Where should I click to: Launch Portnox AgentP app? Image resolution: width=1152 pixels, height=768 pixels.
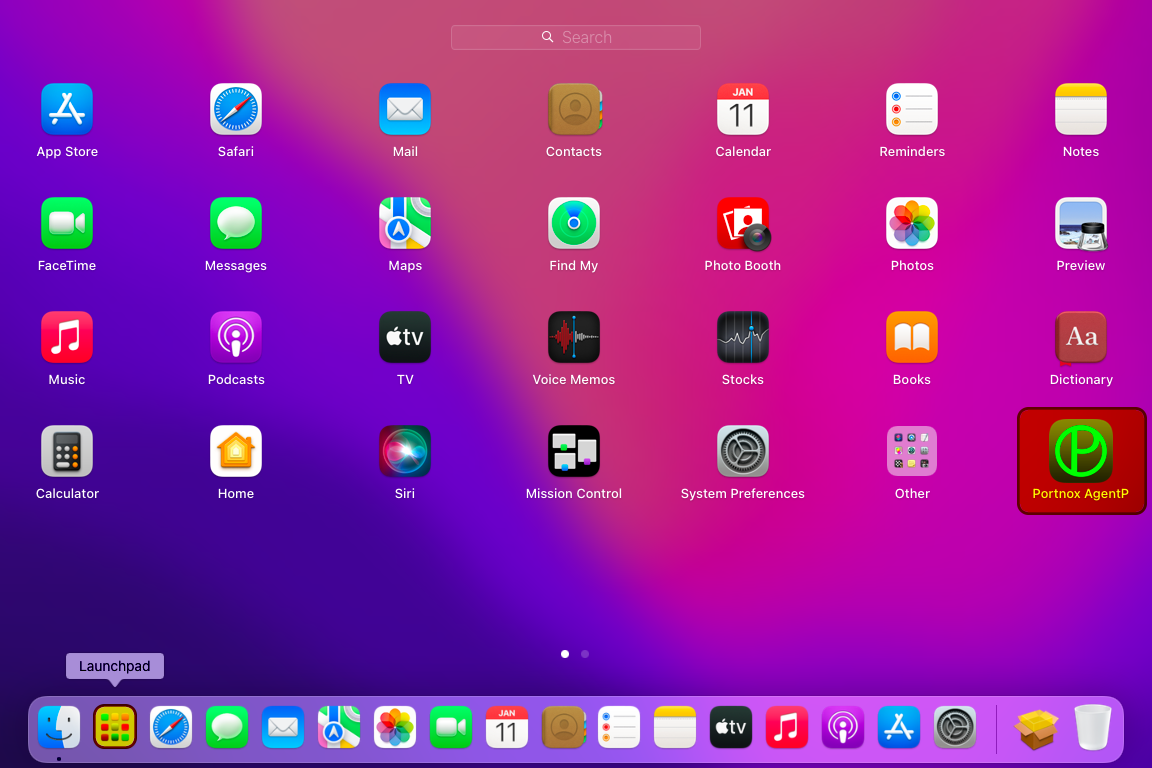point(1081,461)
